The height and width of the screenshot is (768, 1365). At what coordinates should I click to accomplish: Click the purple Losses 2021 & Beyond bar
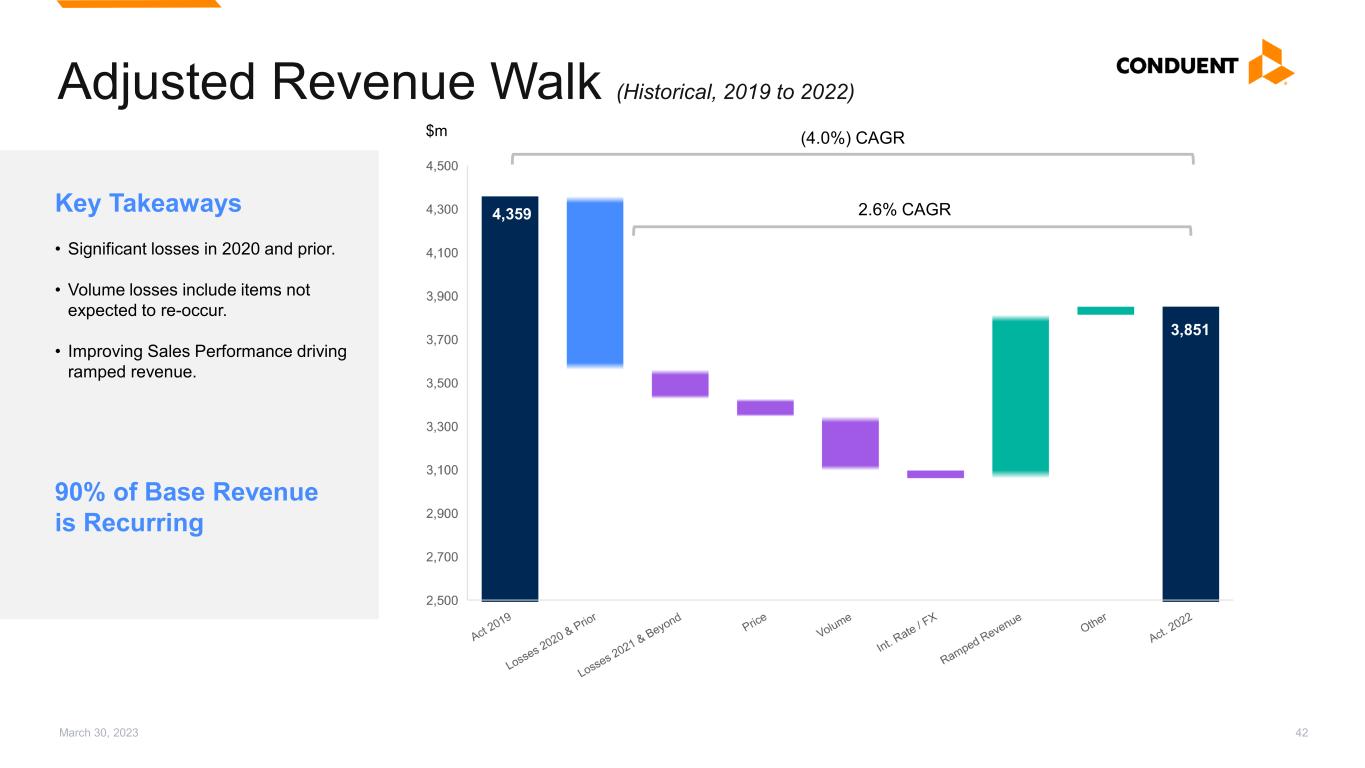pyautogui.click(x=680, y=384)
